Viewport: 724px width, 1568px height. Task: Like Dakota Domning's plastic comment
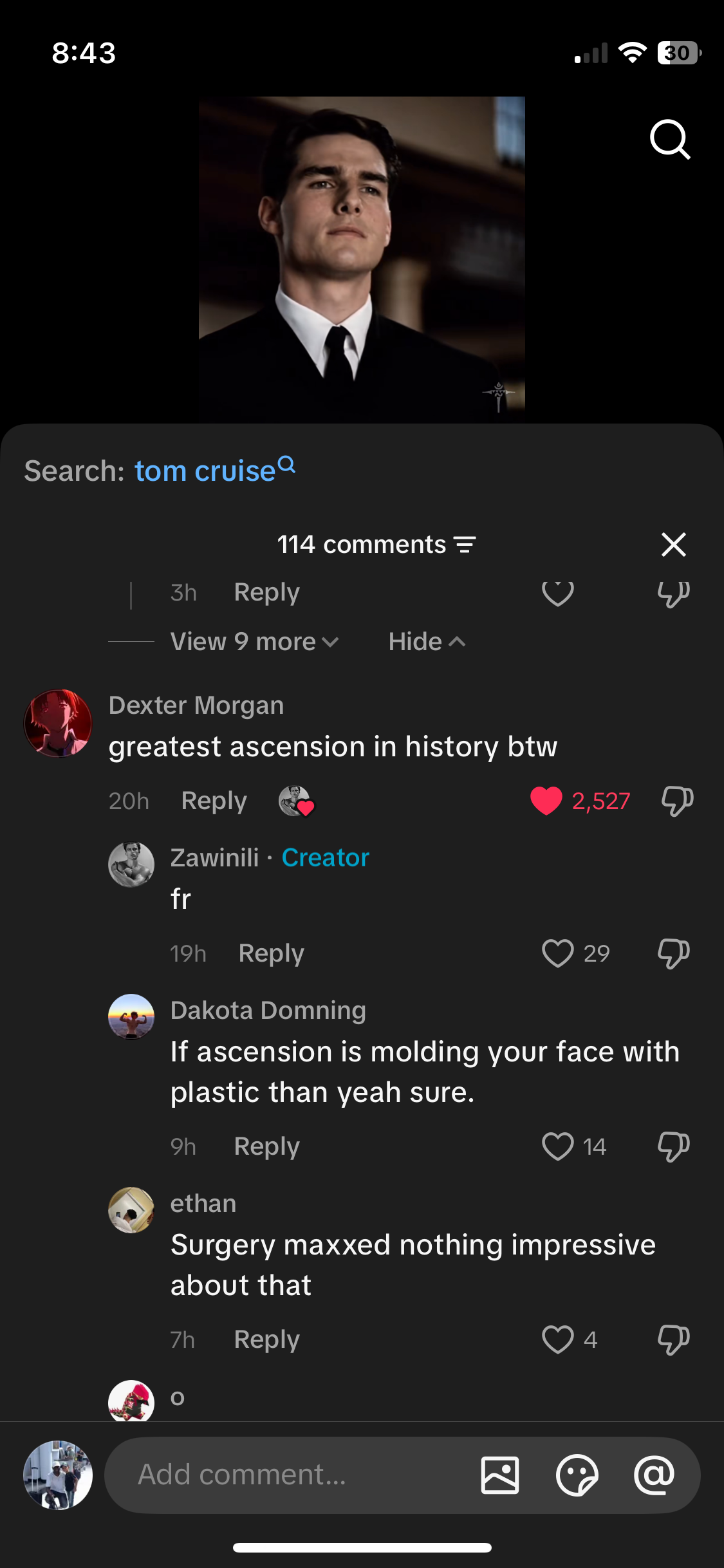coord(557,1146)
